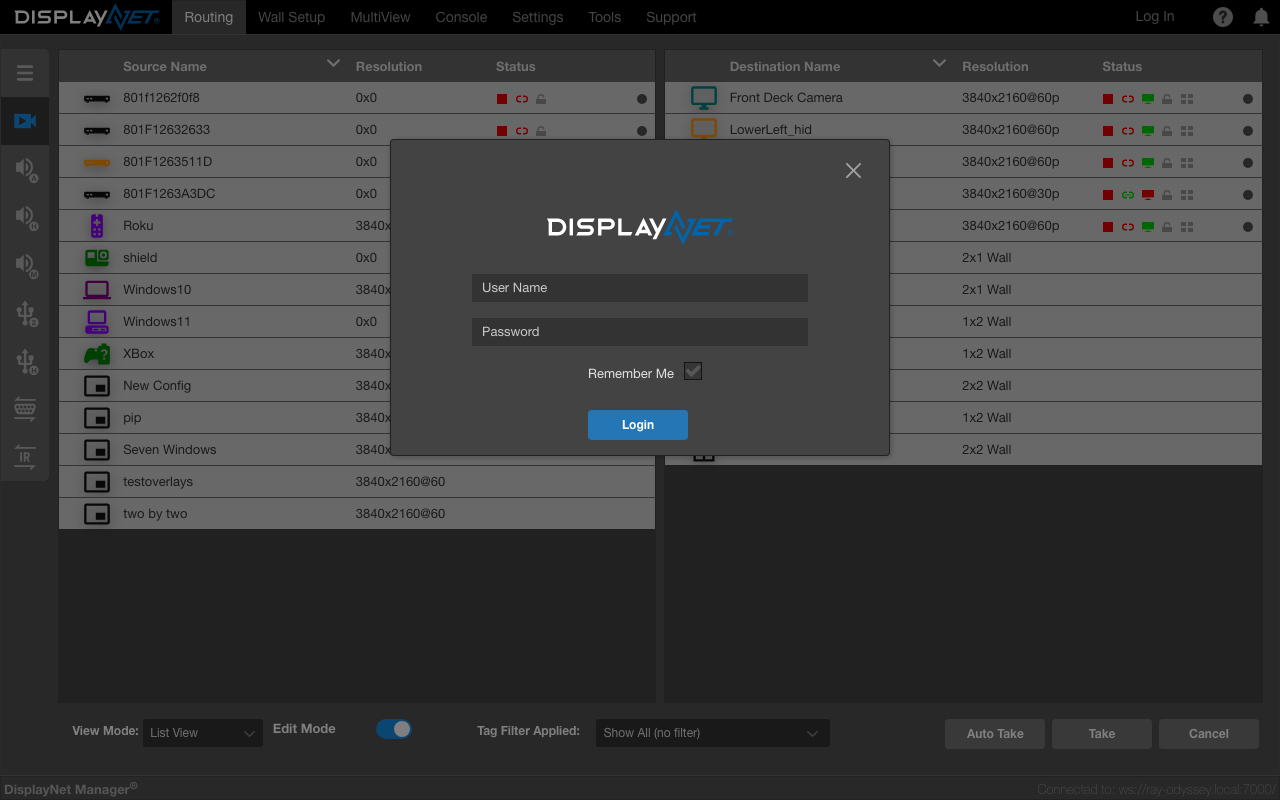
Task: Expand the Source Name column chevron
Action: [333, 64]
